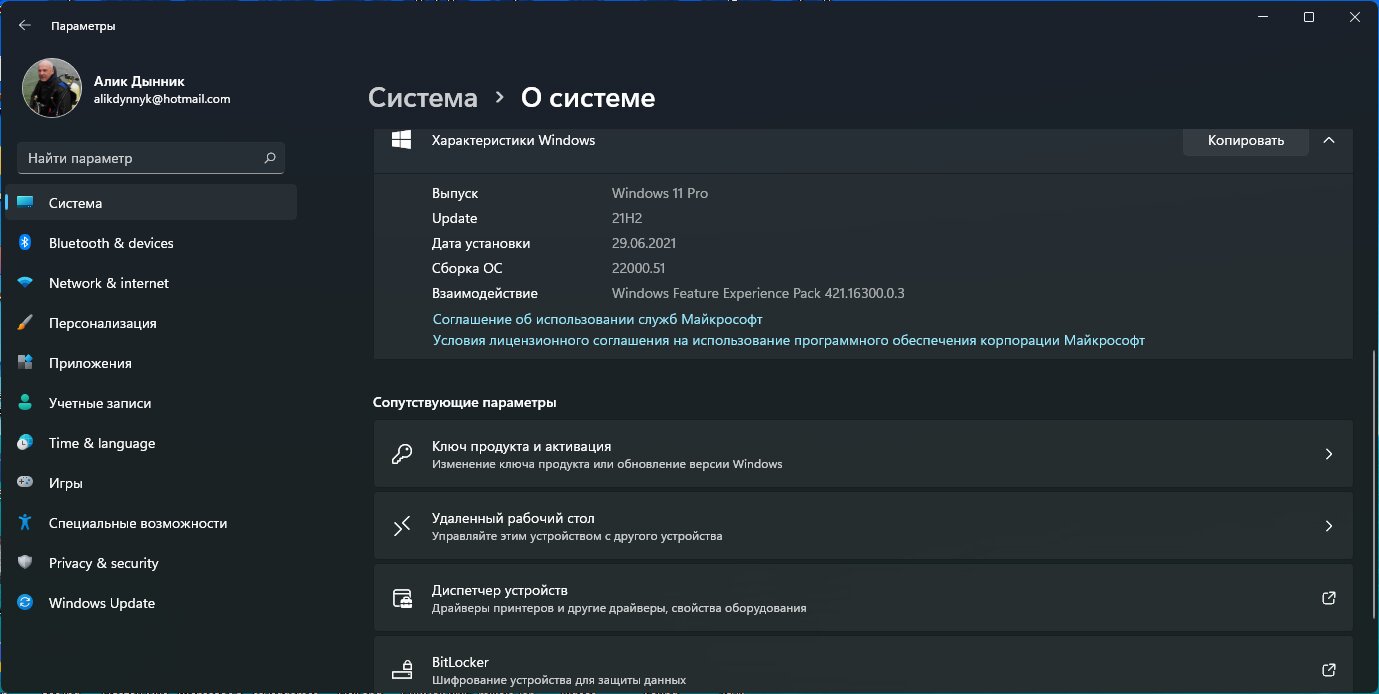Screen dimensions: 1379x694
Task: Click the search magnifier icon in Найти параметр
Action: 269,158
